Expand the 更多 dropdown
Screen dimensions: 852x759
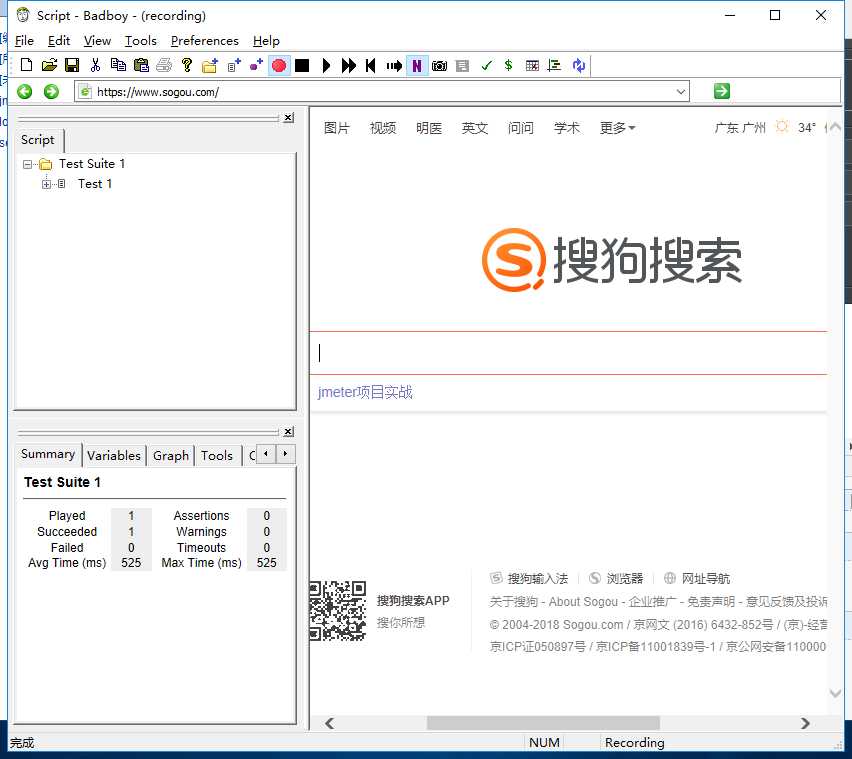tap(617, 128)
